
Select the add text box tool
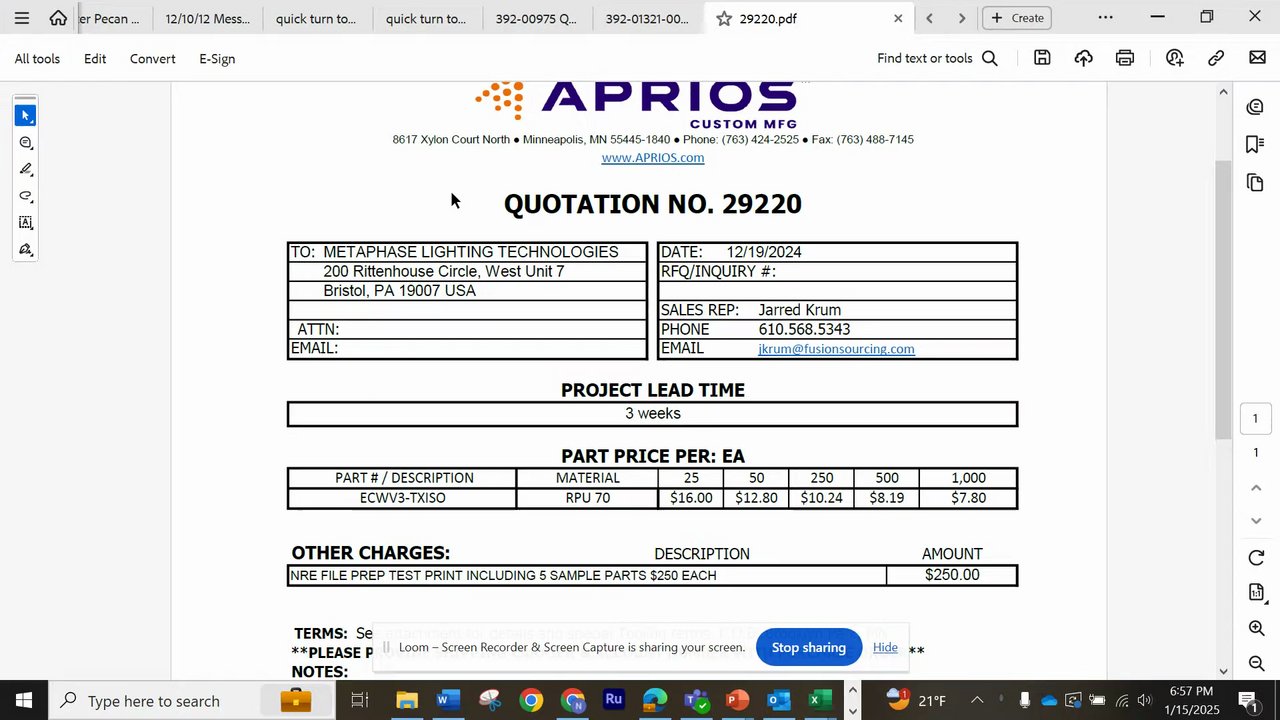click(25, 223)
